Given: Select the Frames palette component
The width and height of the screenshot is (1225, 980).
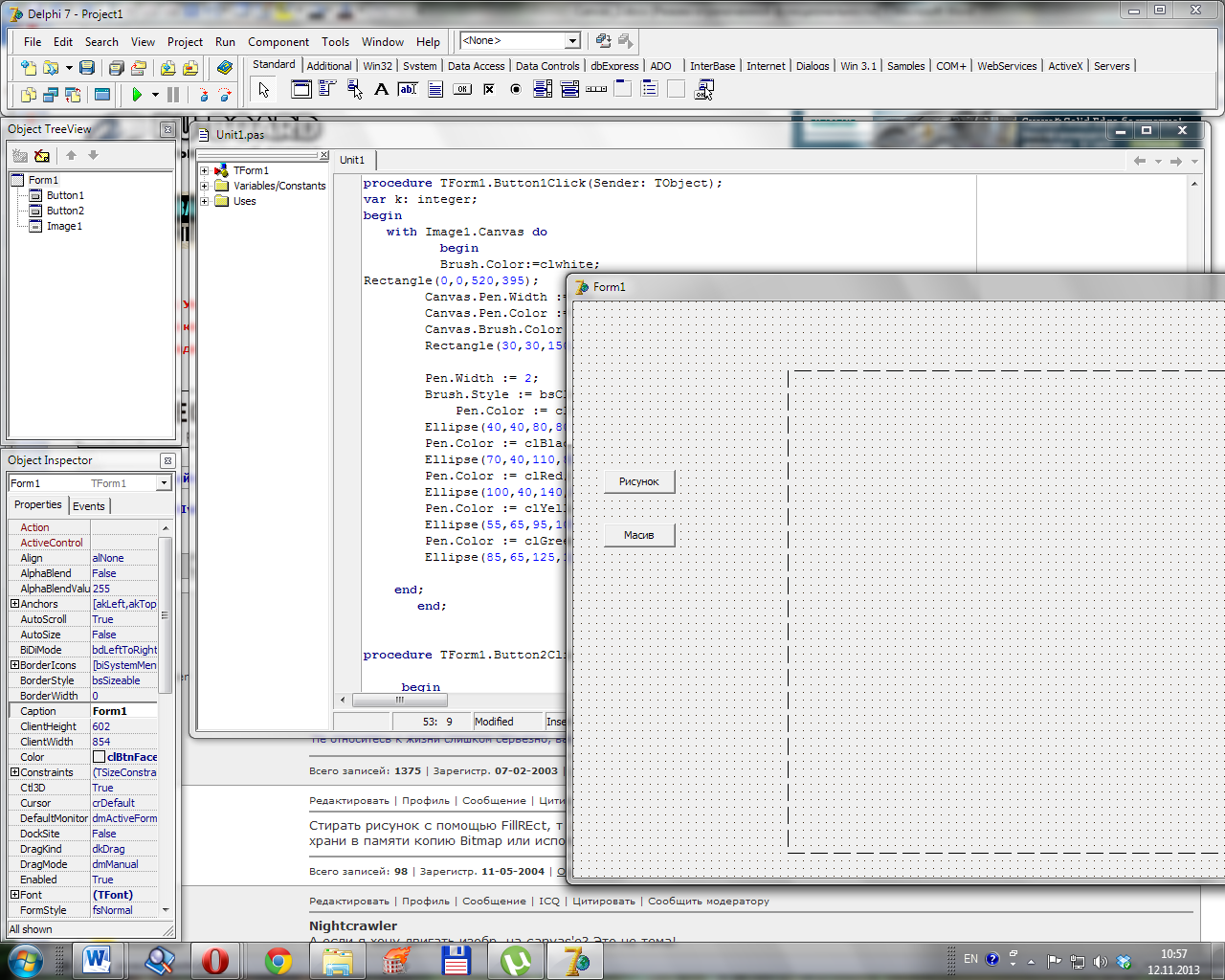Looking at the screenshot, I should pos(301,89).
